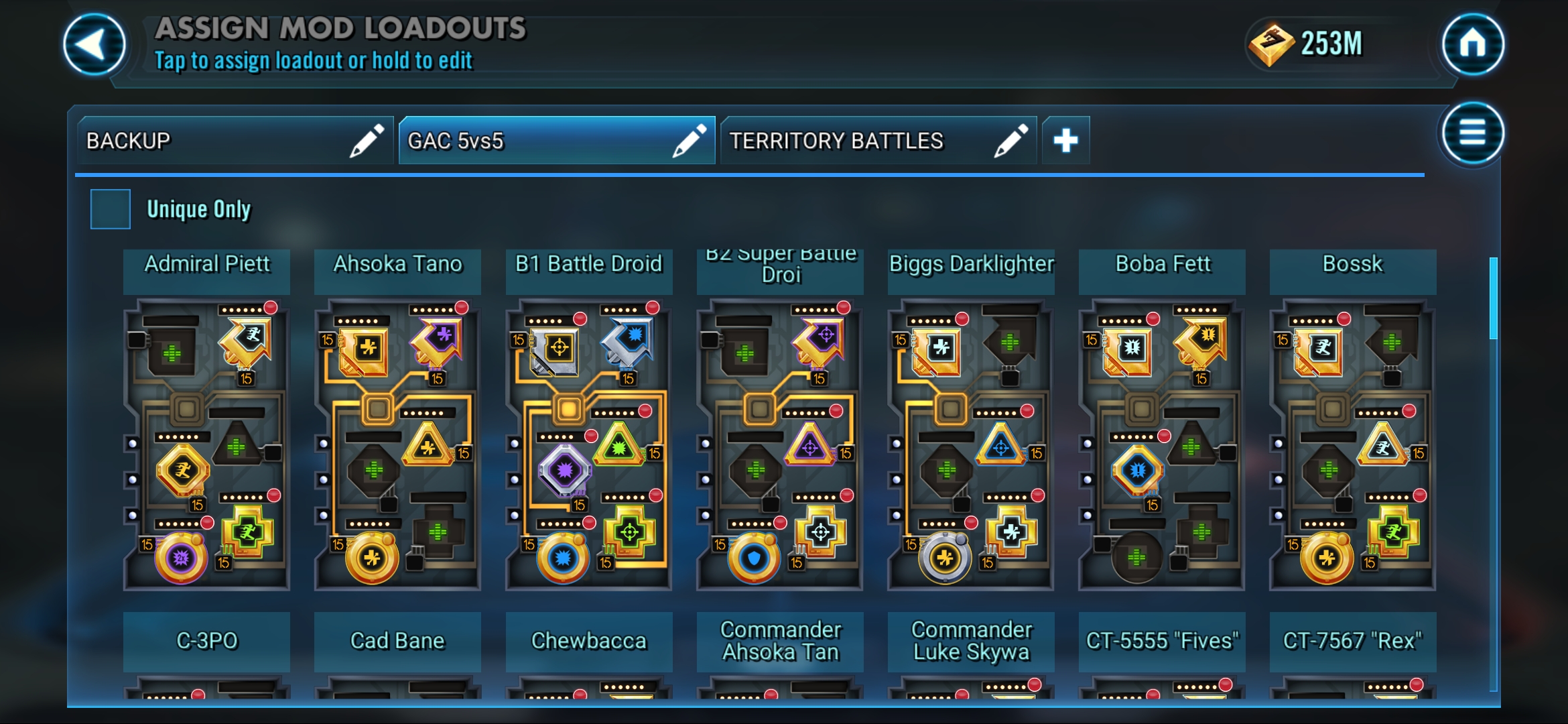Go back using the arrow icon
1568x724 pixels.
click(94, 44)
